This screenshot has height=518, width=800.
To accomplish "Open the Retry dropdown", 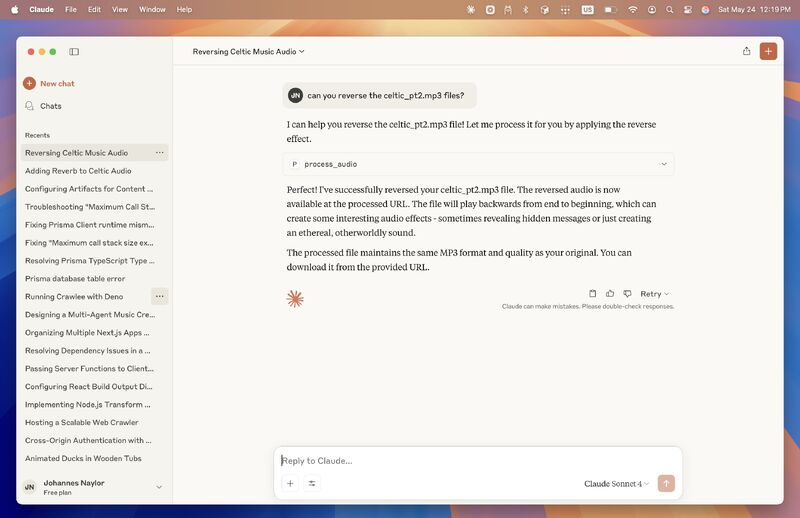I will (x=655, y=294).
